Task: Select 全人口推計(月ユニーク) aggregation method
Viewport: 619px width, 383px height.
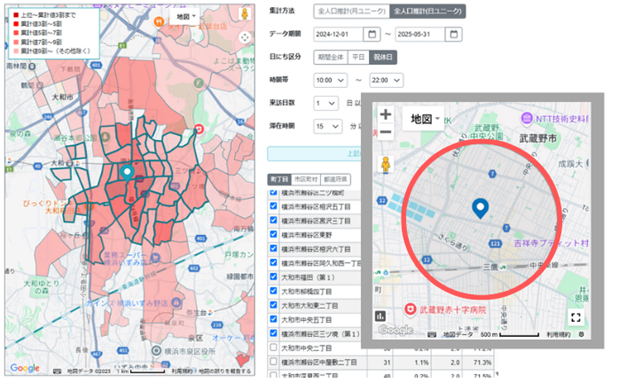Action: coord(352,11)
